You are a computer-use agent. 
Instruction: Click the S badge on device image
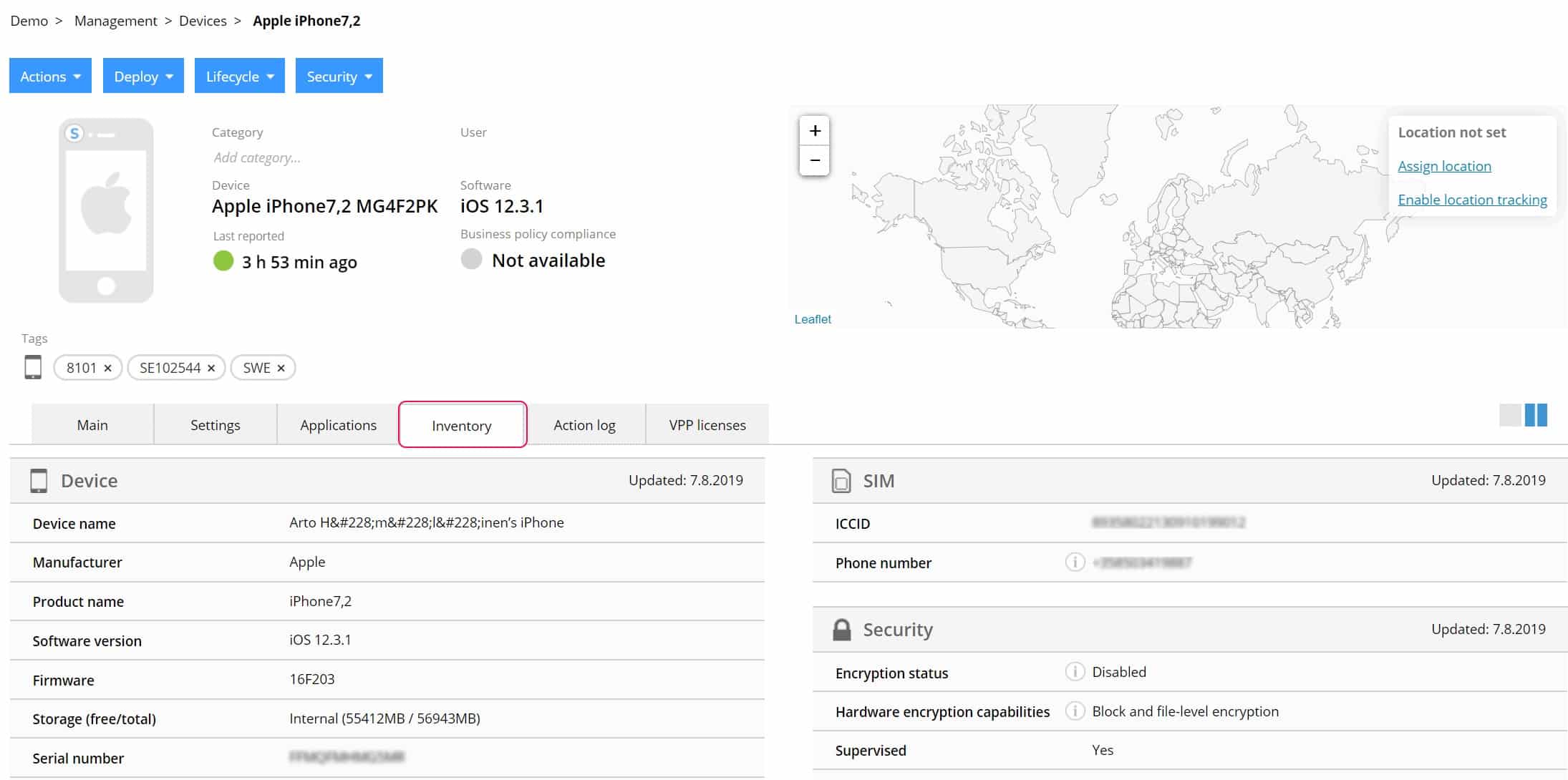[x=74, y=133]
